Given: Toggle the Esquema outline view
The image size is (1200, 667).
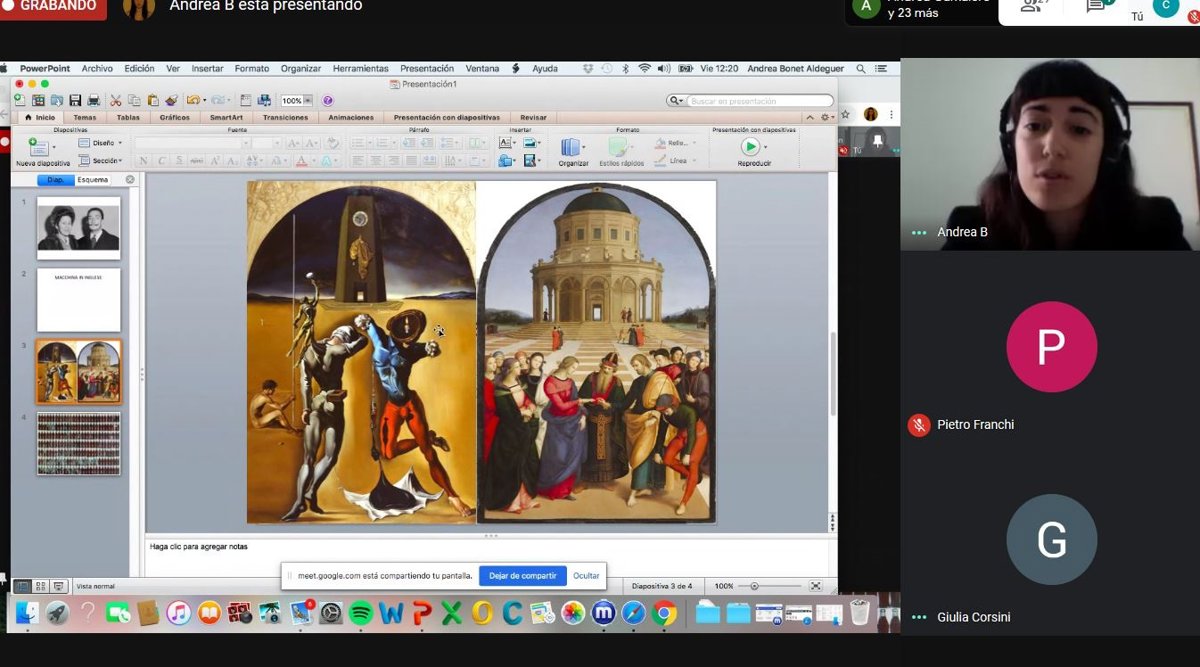Looking at the screenshot, I should 93,180.
